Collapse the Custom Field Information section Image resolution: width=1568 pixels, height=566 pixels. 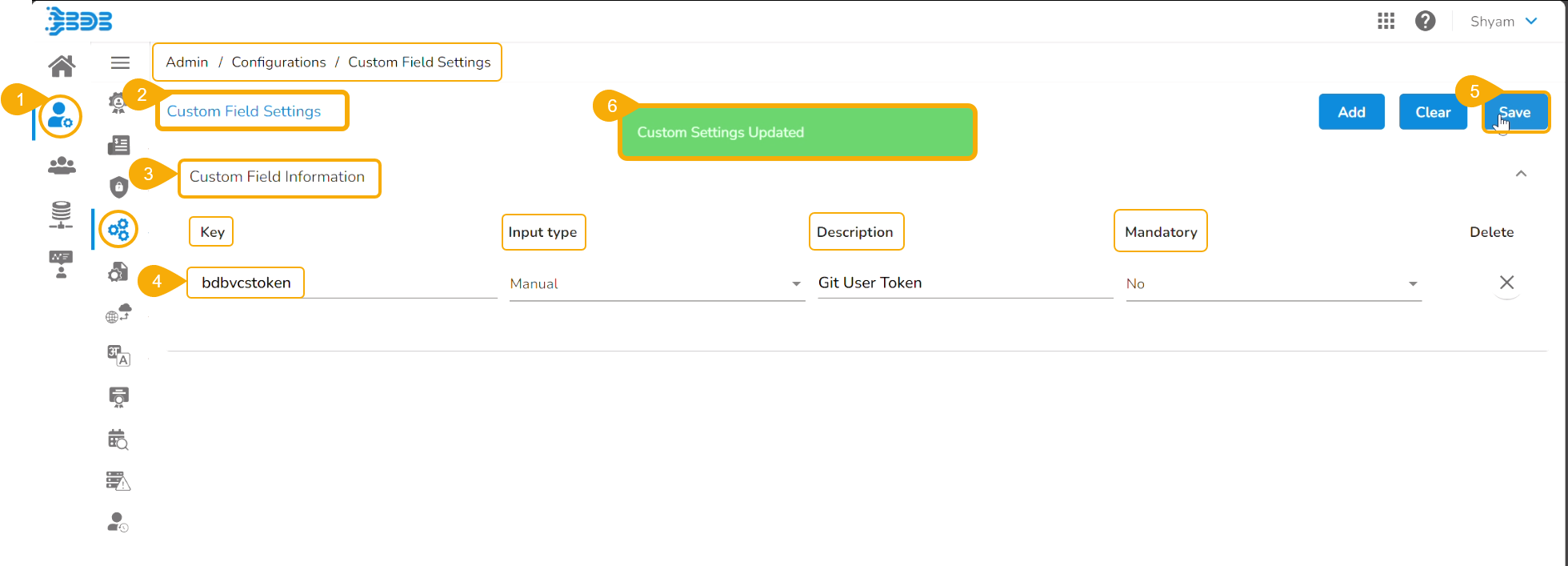(x=1521, y=174)
